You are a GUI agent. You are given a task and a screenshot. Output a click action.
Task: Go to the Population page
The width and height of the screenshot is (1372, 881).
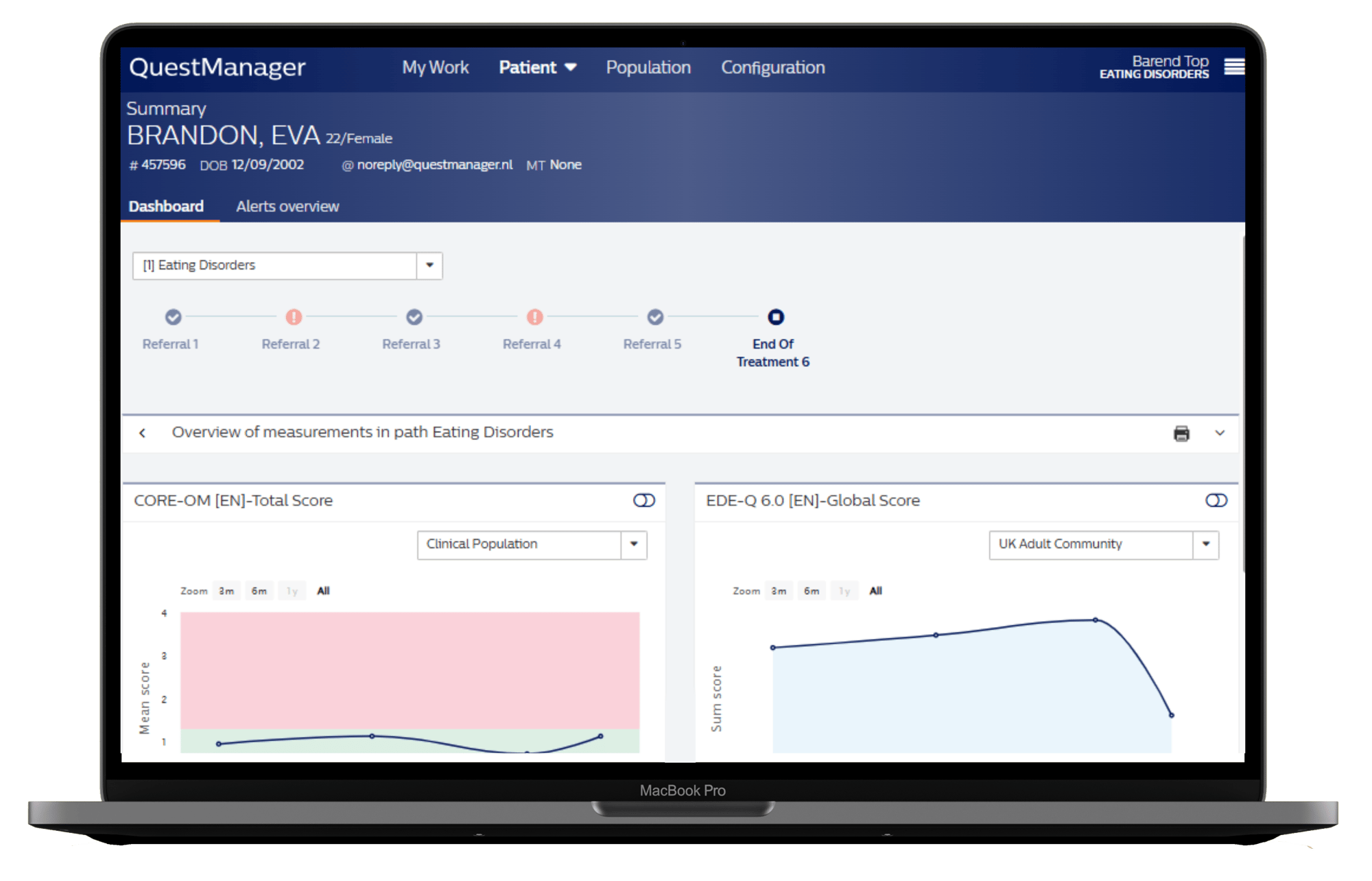(648, 67)
